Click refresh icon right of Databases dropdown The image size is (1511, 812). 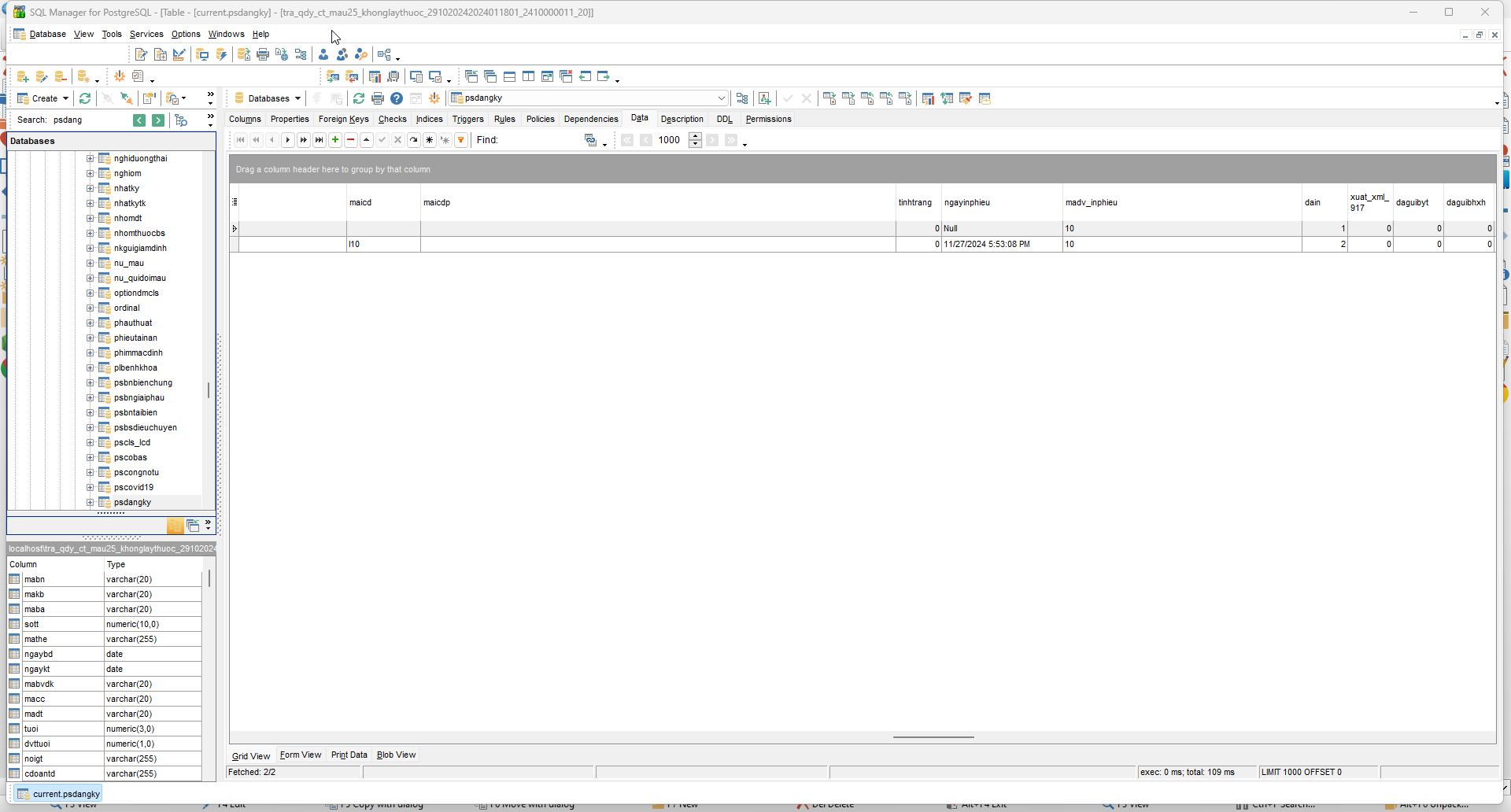coord(359,98)
